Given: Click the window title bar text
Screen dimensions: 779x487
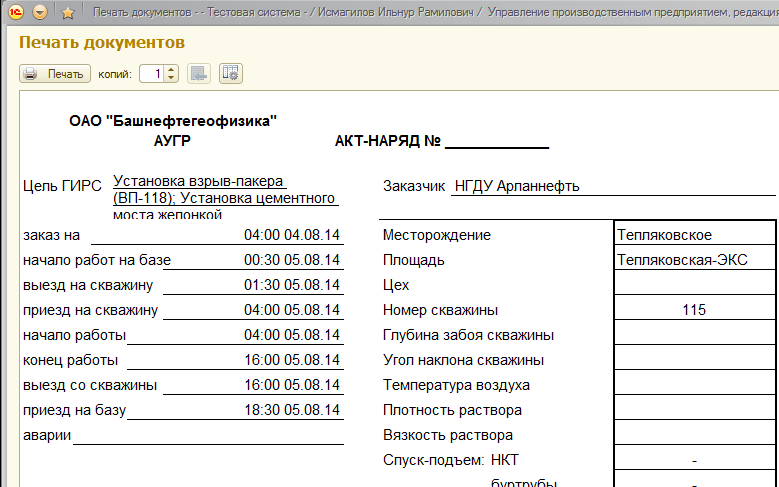Looking at the screenshot, I should coord(436,12).
